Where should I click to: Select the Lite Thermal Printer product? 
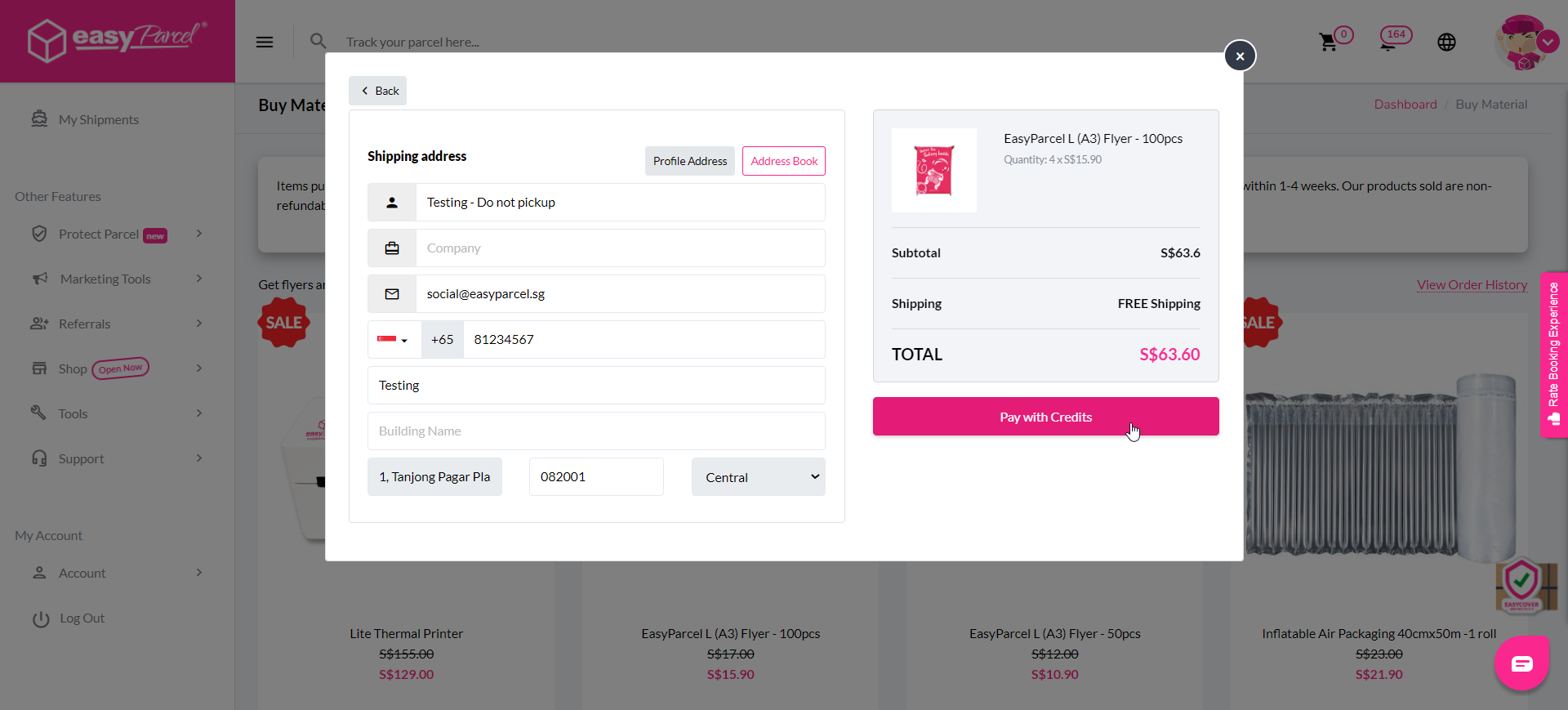click(406, 634)
